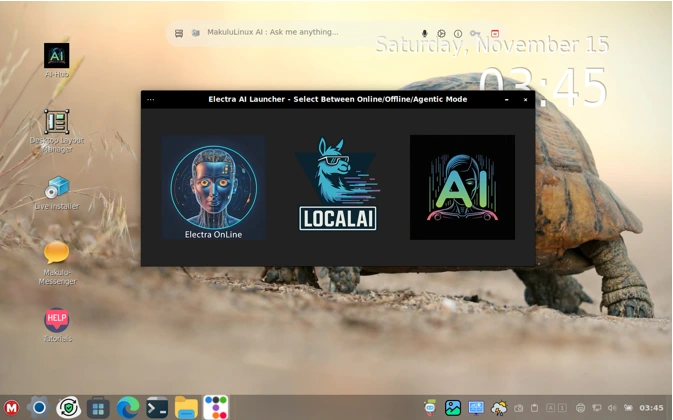Open the file manager folder in taskbar
The width and height of the screenshot is (673, 420).
(x=186, y=407)
